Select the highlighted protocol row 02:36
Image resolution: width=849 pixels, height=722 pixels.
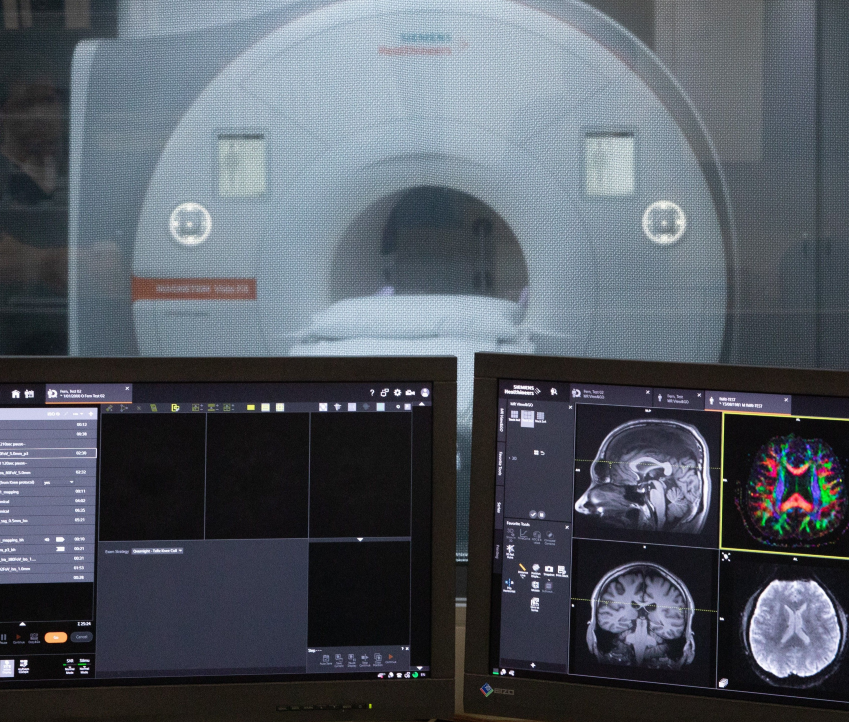(x=48, y=453)
